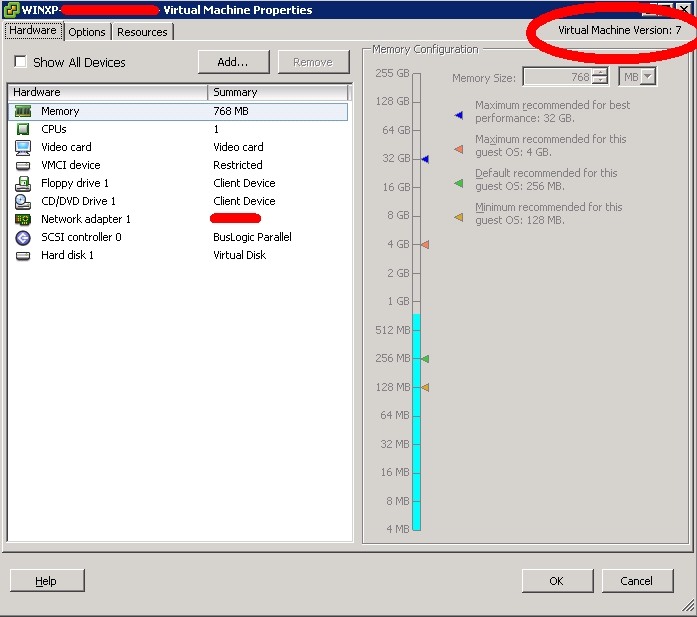The image size is (697, 617).
Task: Click the Help button
Action: tap(46, 581)
